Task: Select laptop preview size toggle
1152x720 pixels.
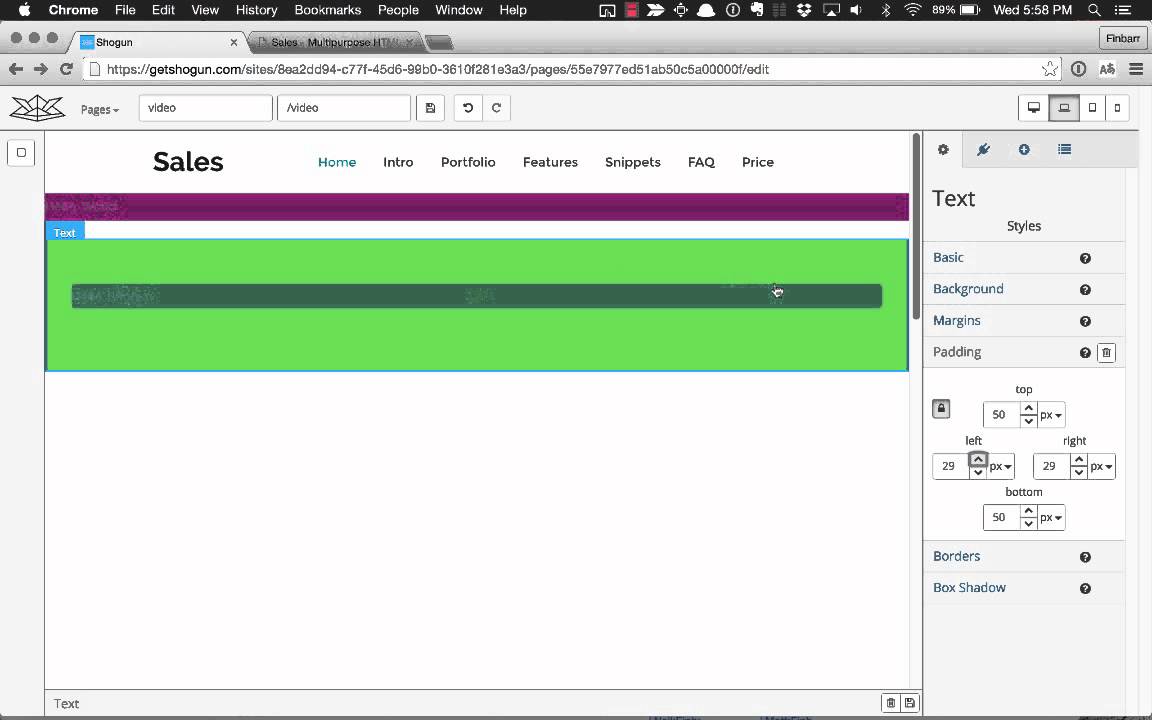Action: click(1064, 108)
